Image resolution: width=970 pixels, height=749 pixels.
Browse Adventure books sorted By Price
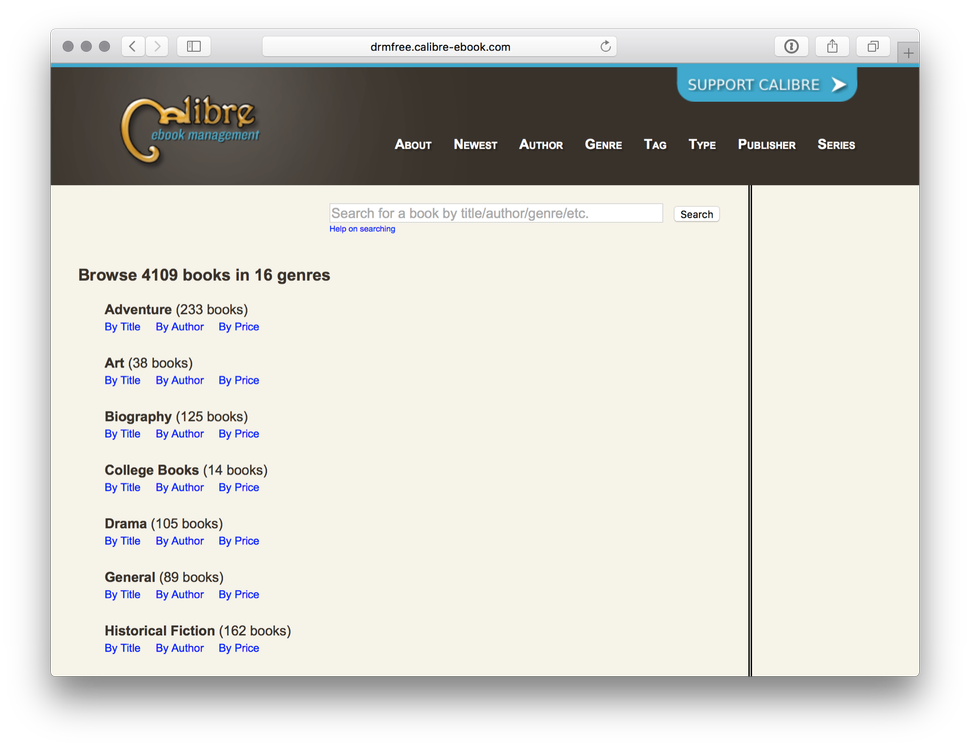point(238,326)
